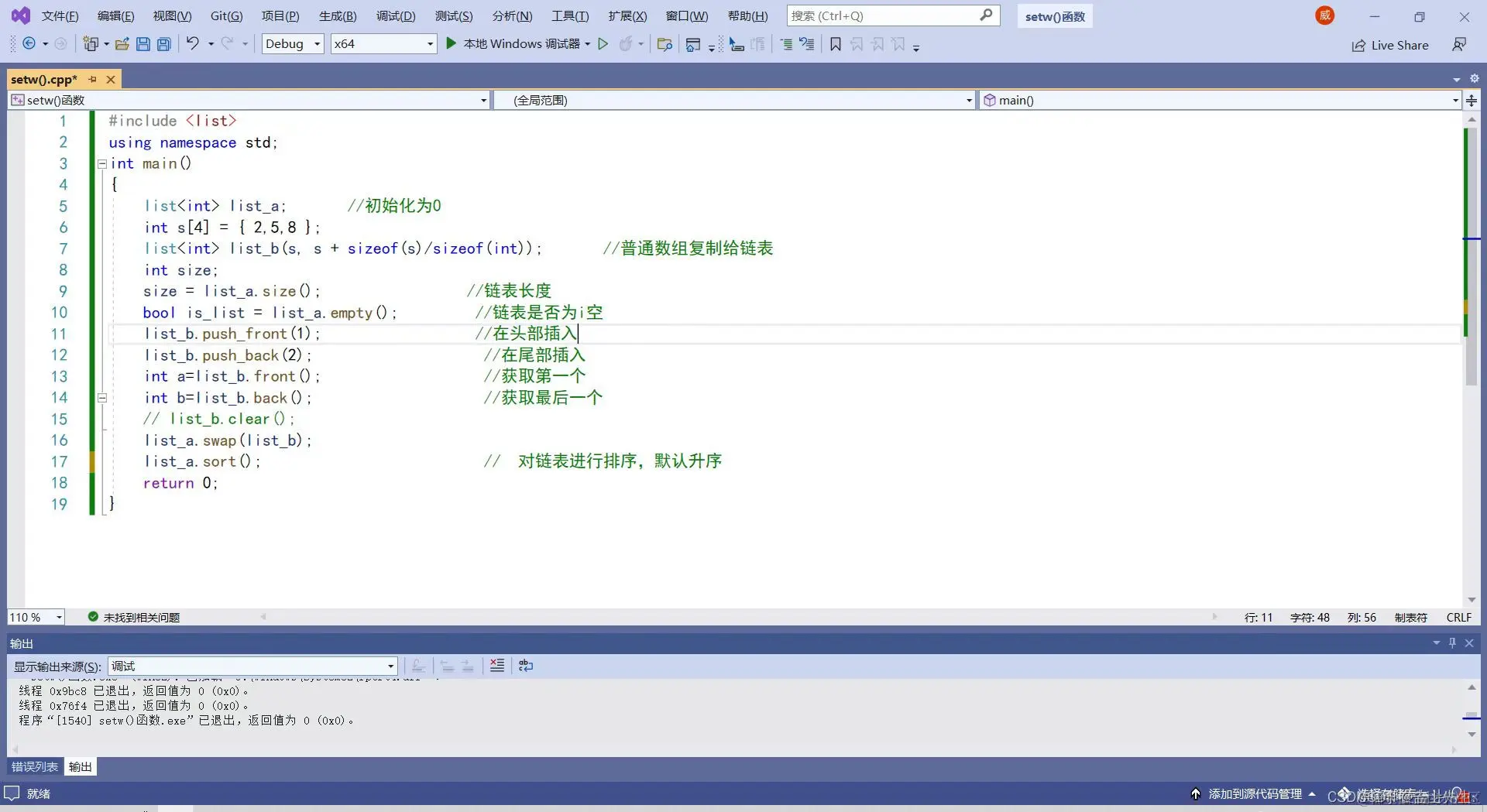Open the feedback icon next to Live Share

[x=1459, y=44]
